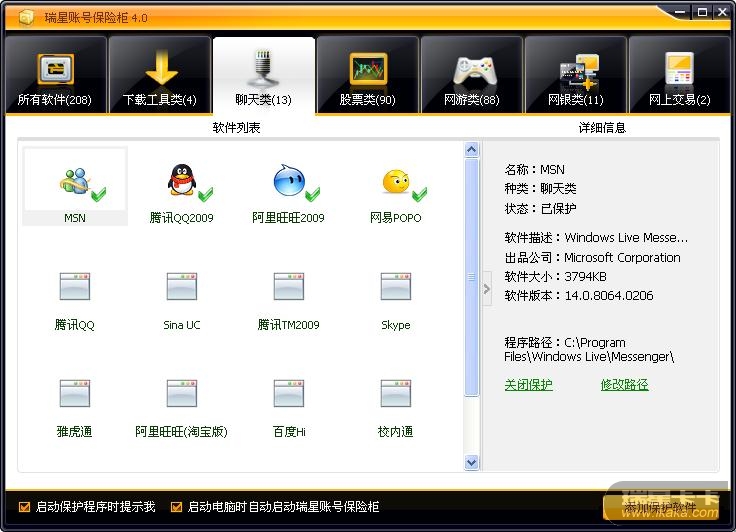736x532 pixels.
Task: Click the 种类:聊天类 detail text
Action: [540, 189]
